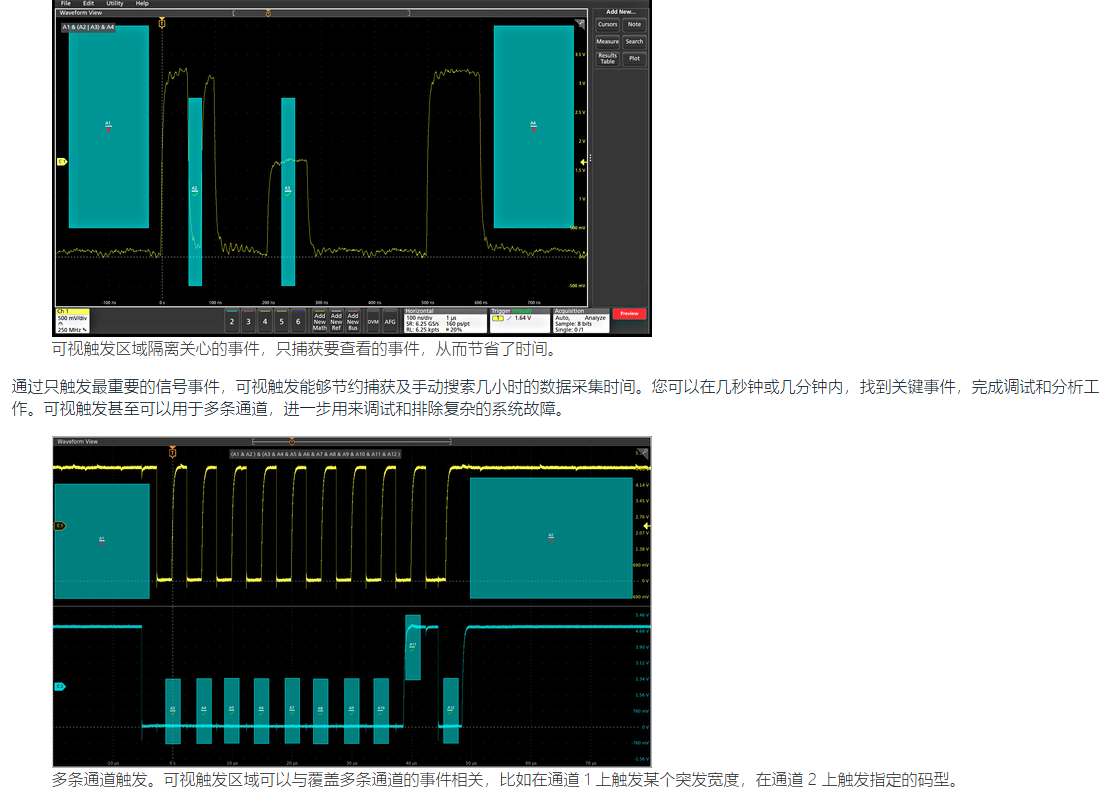Viewport: 1111px width, 802px height.
Task: Select yellow C1 channel handle in upper scope
Action: tap(61, 161)
